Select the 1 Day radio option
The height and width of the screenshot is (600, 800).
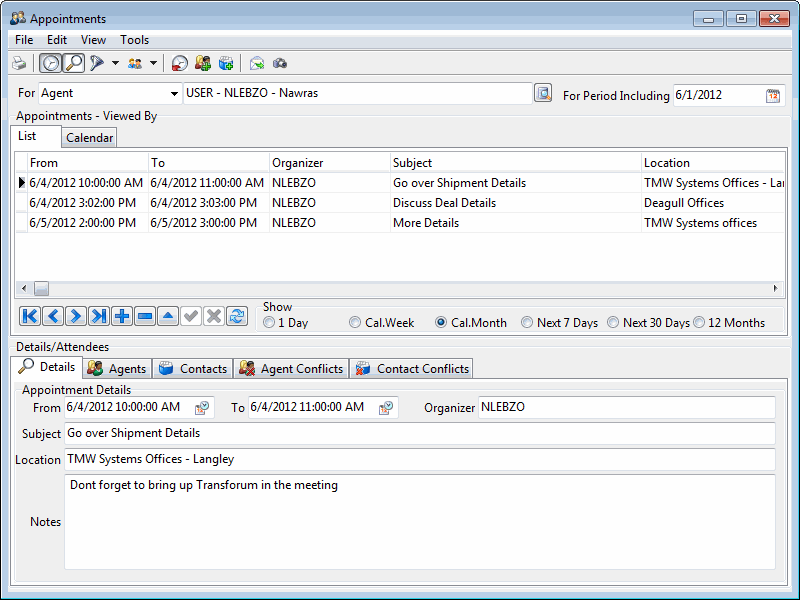coord(269,323)
